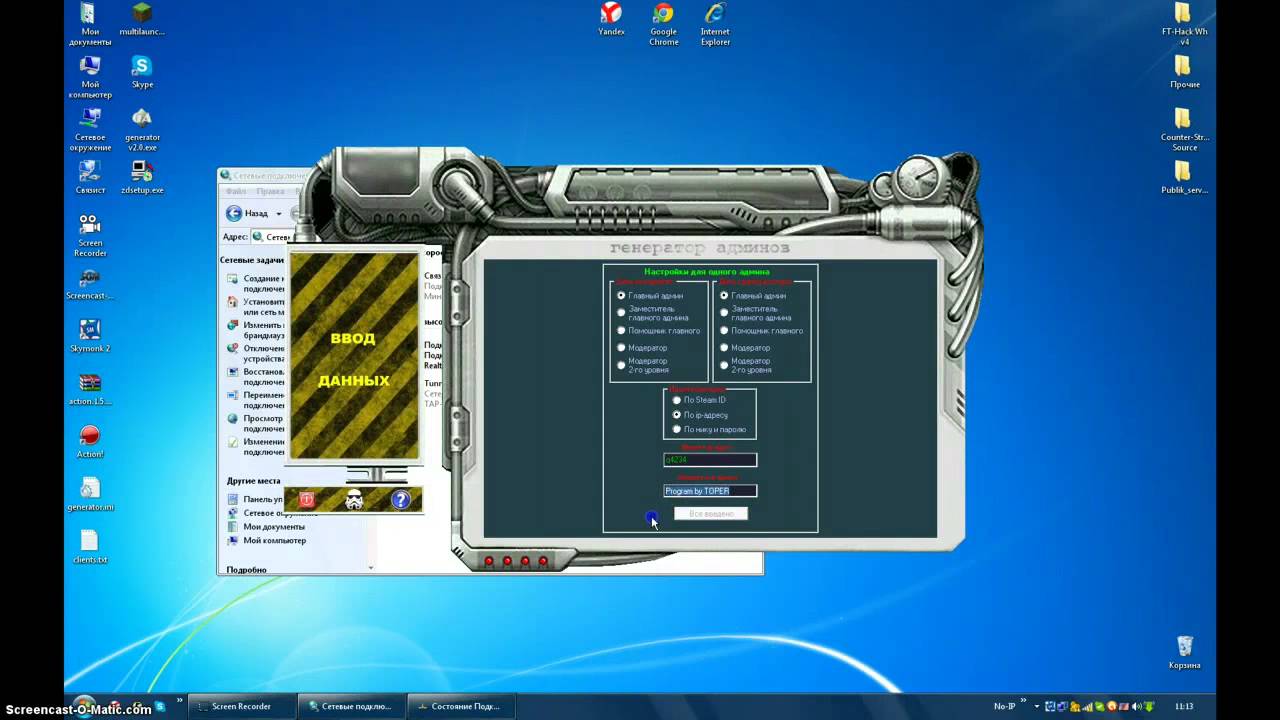The height and width of the screenshot is (720, 1280).
Task: Expand hidden system tray icons arrow
Action: pyautogui.click(x=1037, y=706)
